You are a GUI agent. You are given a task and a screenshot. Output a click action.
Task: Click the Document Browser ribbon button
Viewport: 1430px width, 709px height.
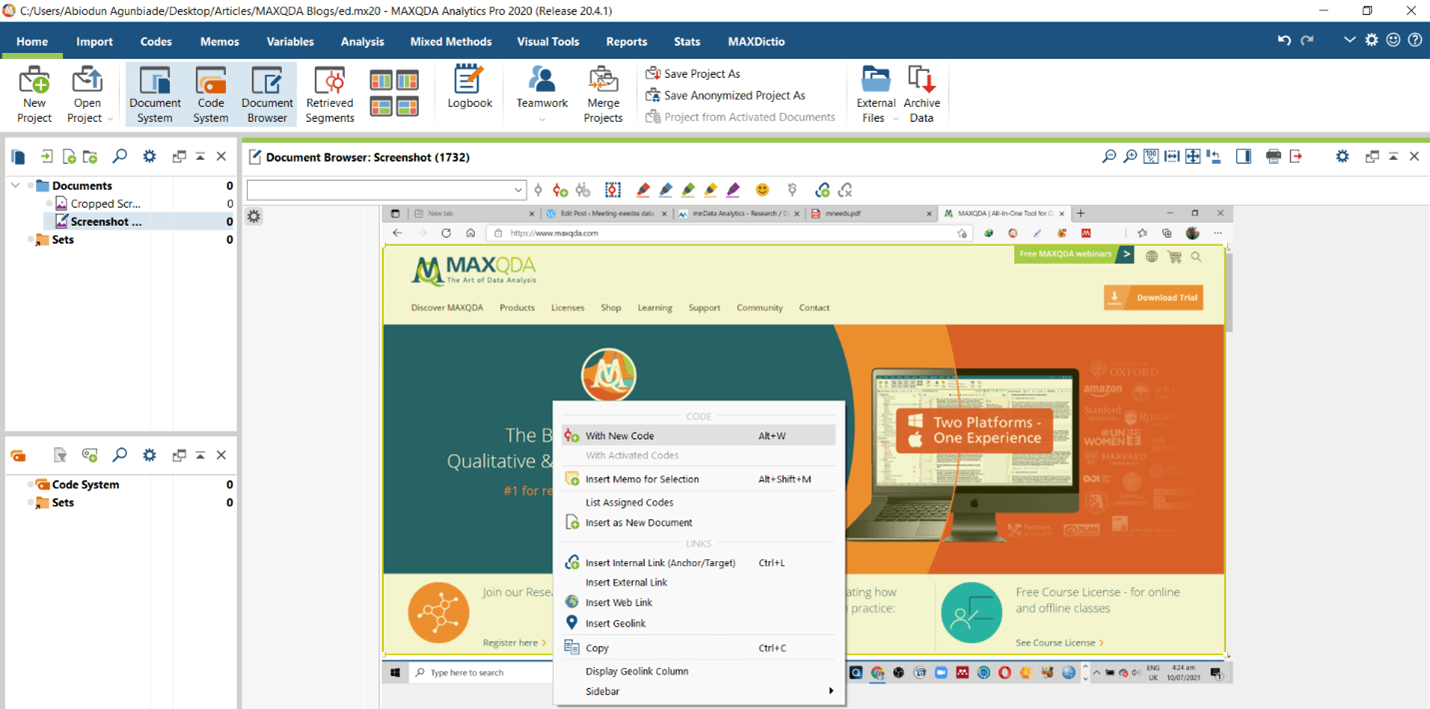(x=267, y=95)
